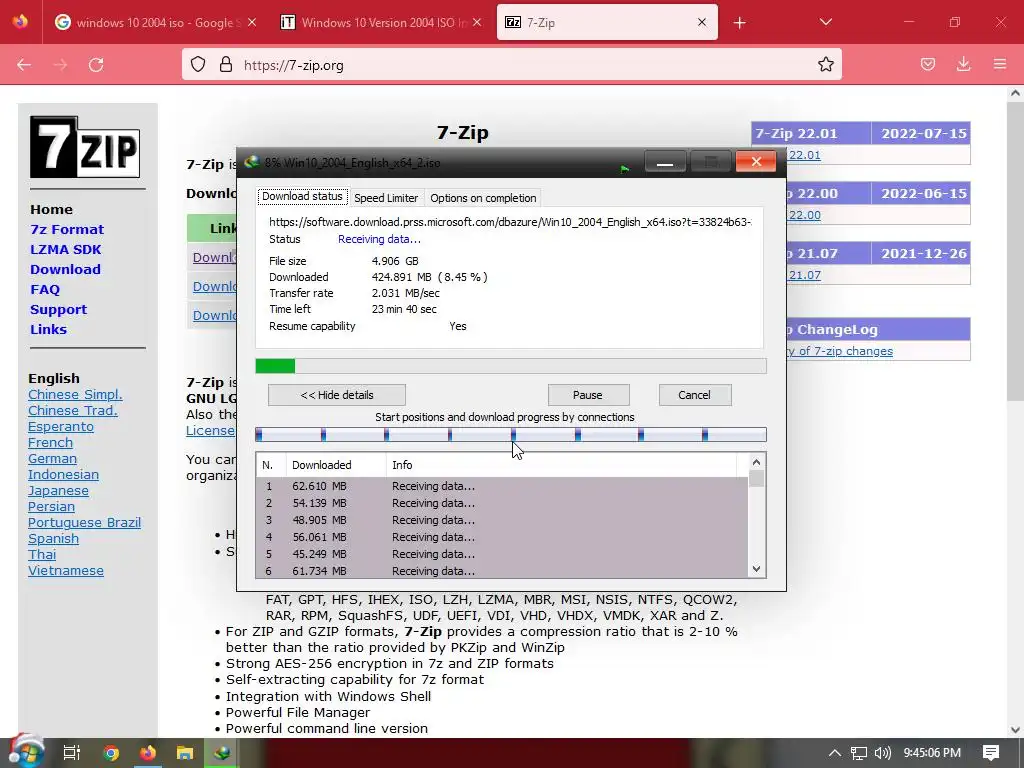Click the Info column header
Image resolution: width=1024 pixels, height=768 pixels.
[562, 465]
